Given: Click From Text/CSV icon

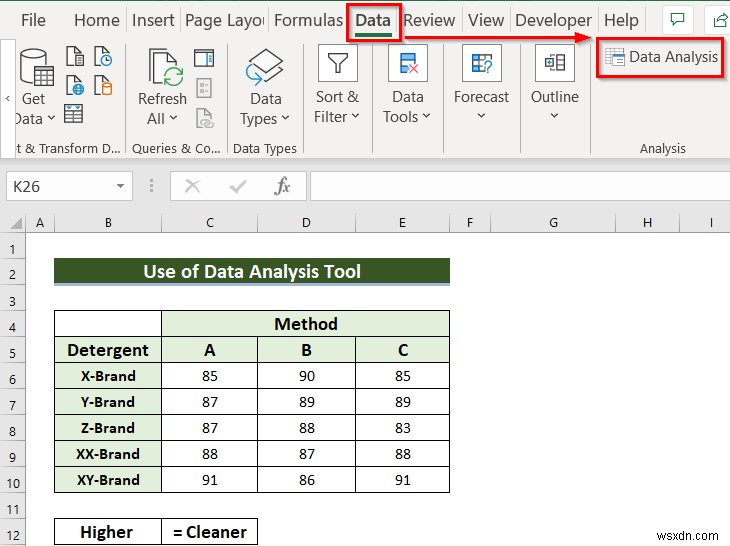Looking at the screenshot, I should [x=75, y=56].
